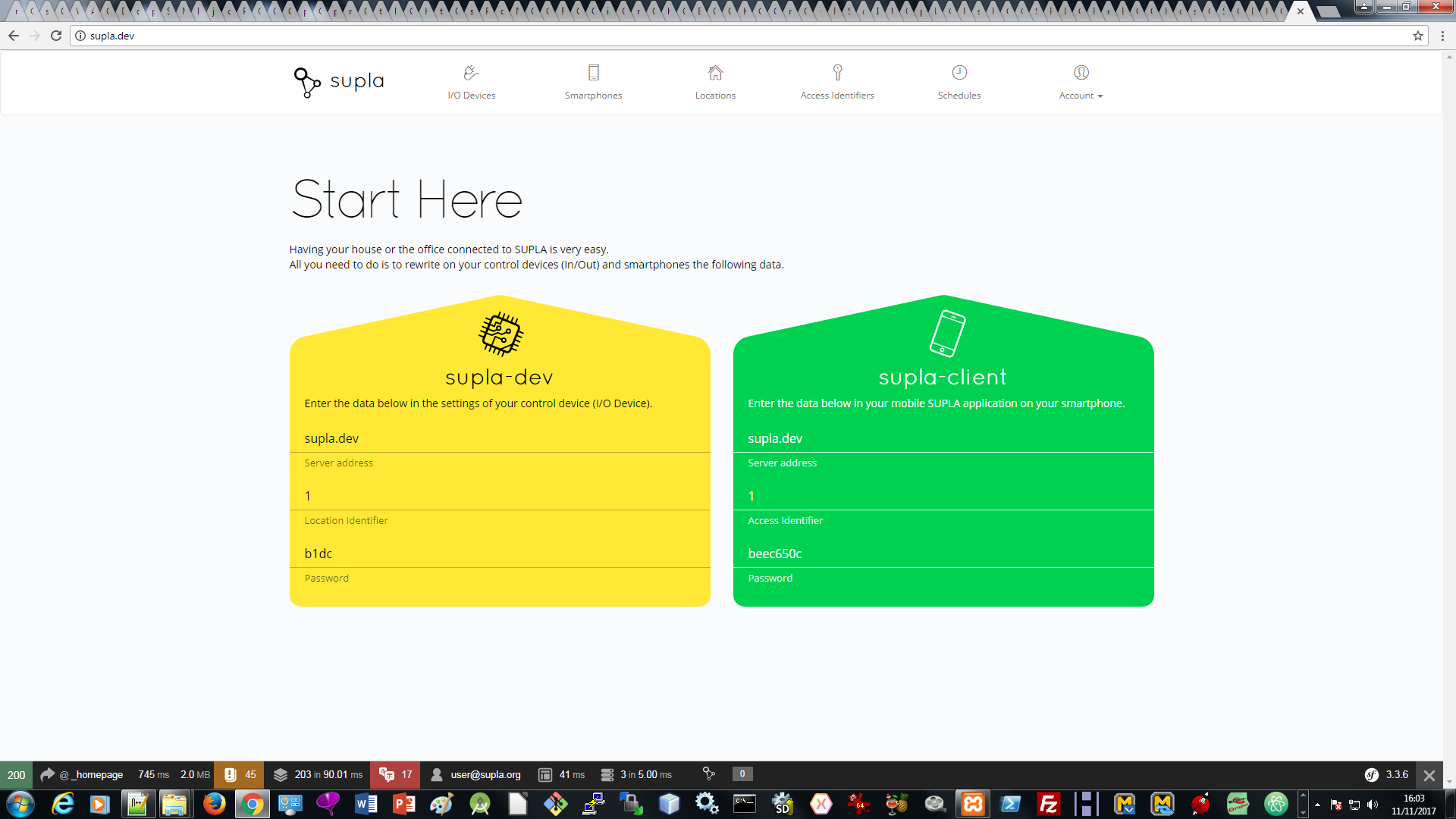Open security panel for user@supla.org
The height and width of the screenshot is (819, 1456).
tap(475, 774)
